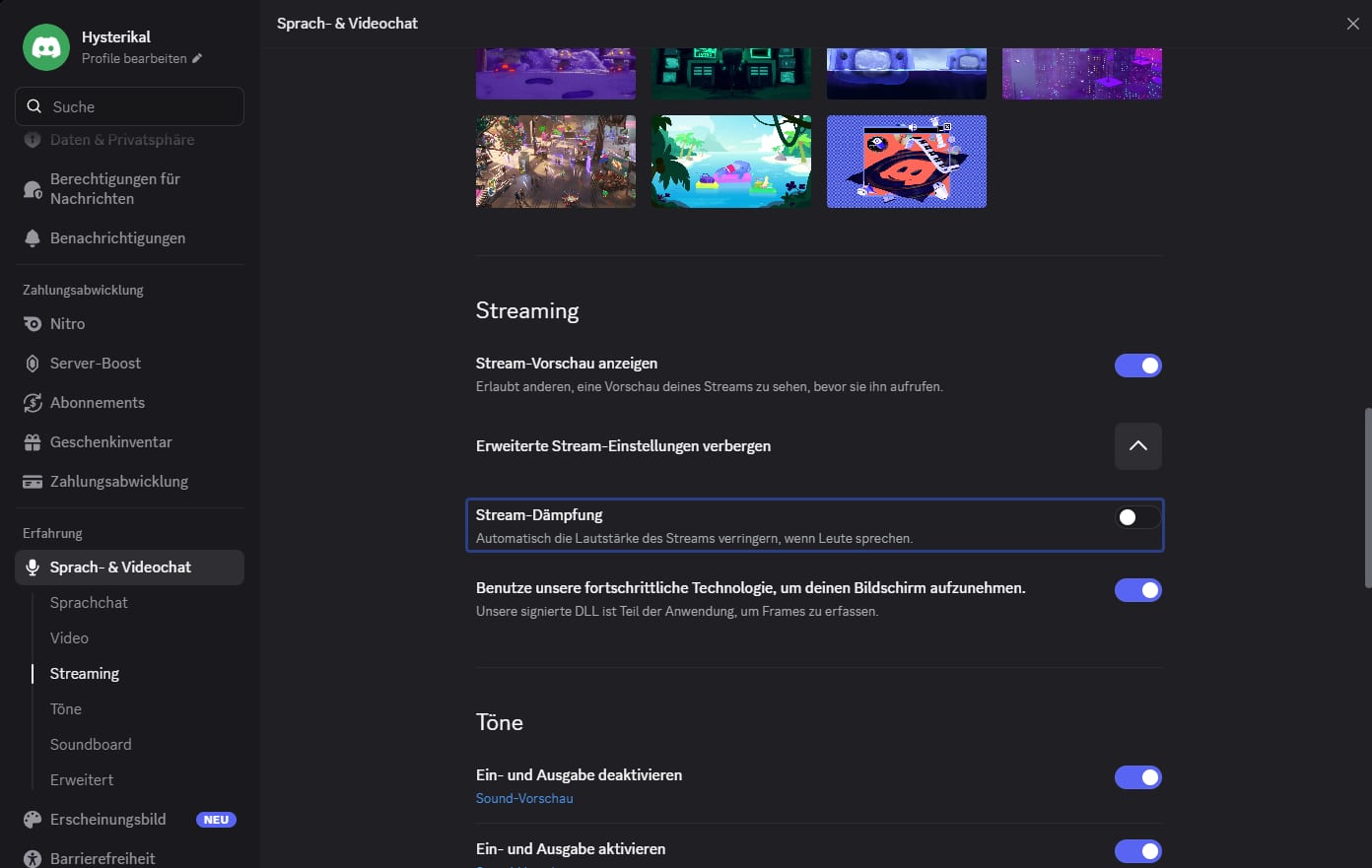Image resolution: width=1372 pixels, height=868 pixels.
Task: Open Soundboard subsection
Action: pos(91,745)
